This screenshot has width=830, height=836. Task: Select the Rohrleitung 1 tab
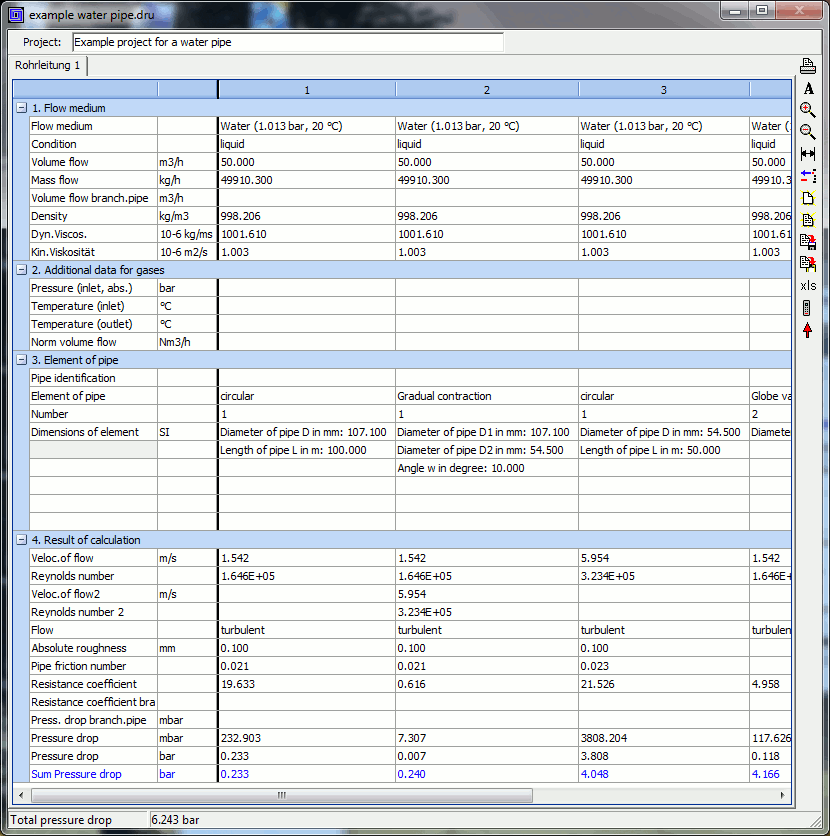[47, 66]
